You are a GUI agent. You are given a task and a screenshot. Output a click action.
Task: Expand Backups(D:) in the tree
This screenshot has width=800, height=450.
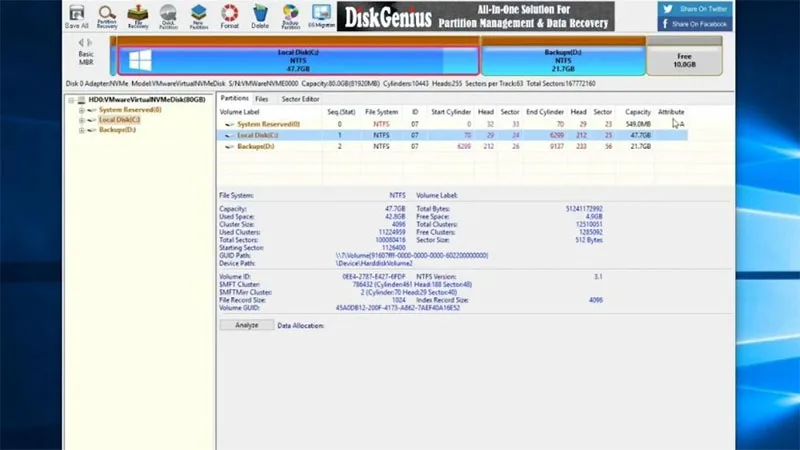coord(82,131)
